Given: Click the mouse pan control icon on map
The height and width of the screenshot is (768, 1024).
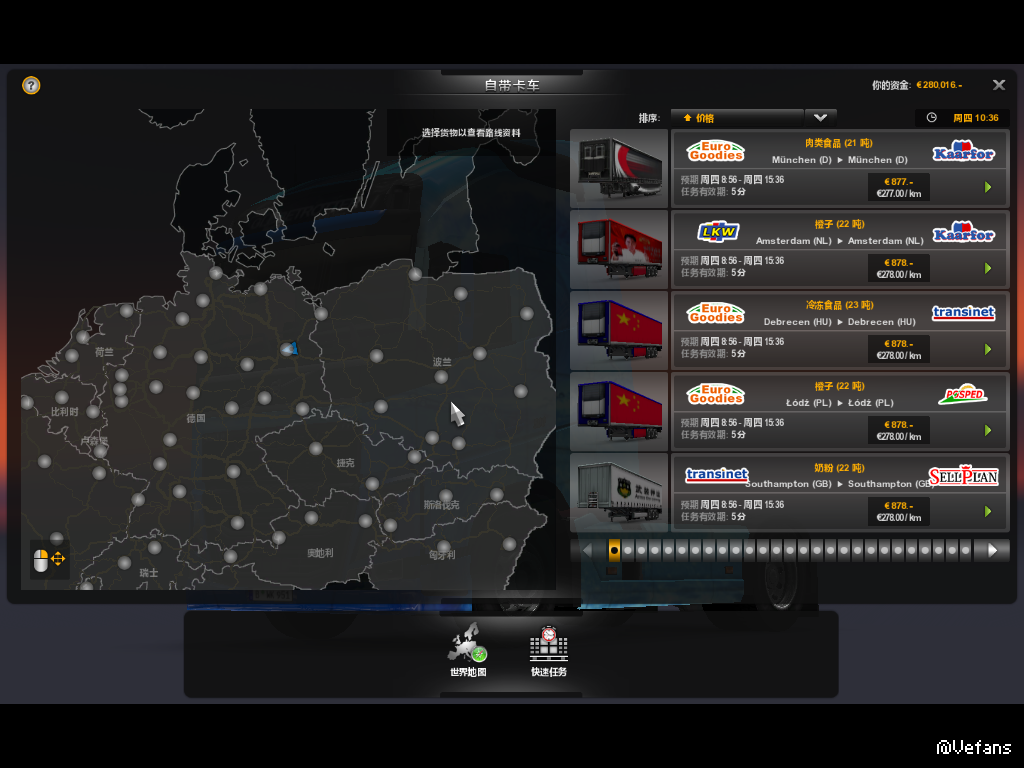Looking at the screenshot, I should click(49, 560).
